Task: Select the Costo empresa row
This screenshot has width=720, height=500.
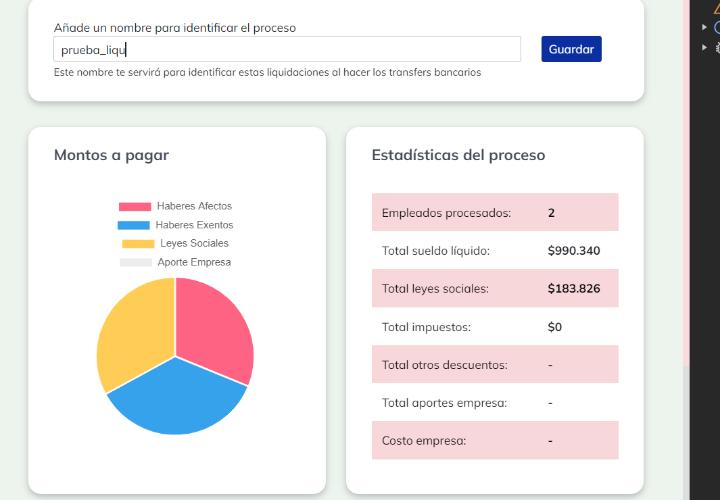Action: pos(494,440)
